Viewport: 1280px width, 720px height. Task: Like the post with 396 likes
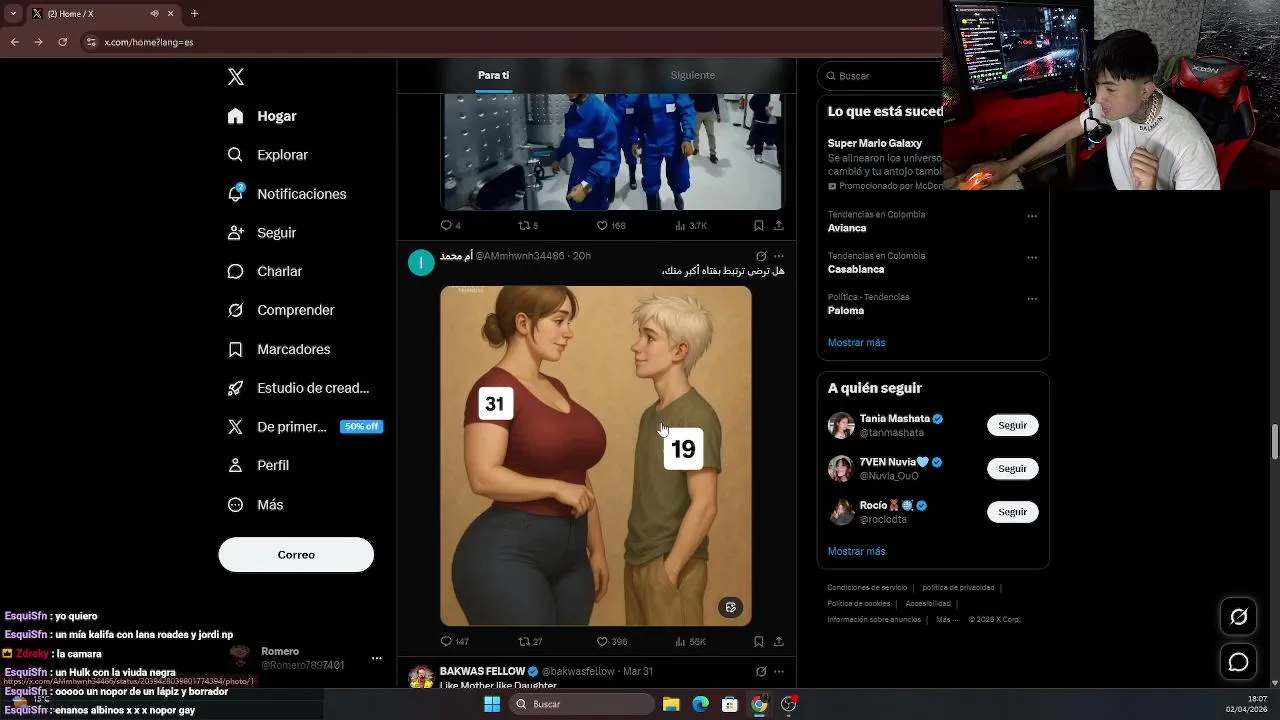tap(611, 642)
